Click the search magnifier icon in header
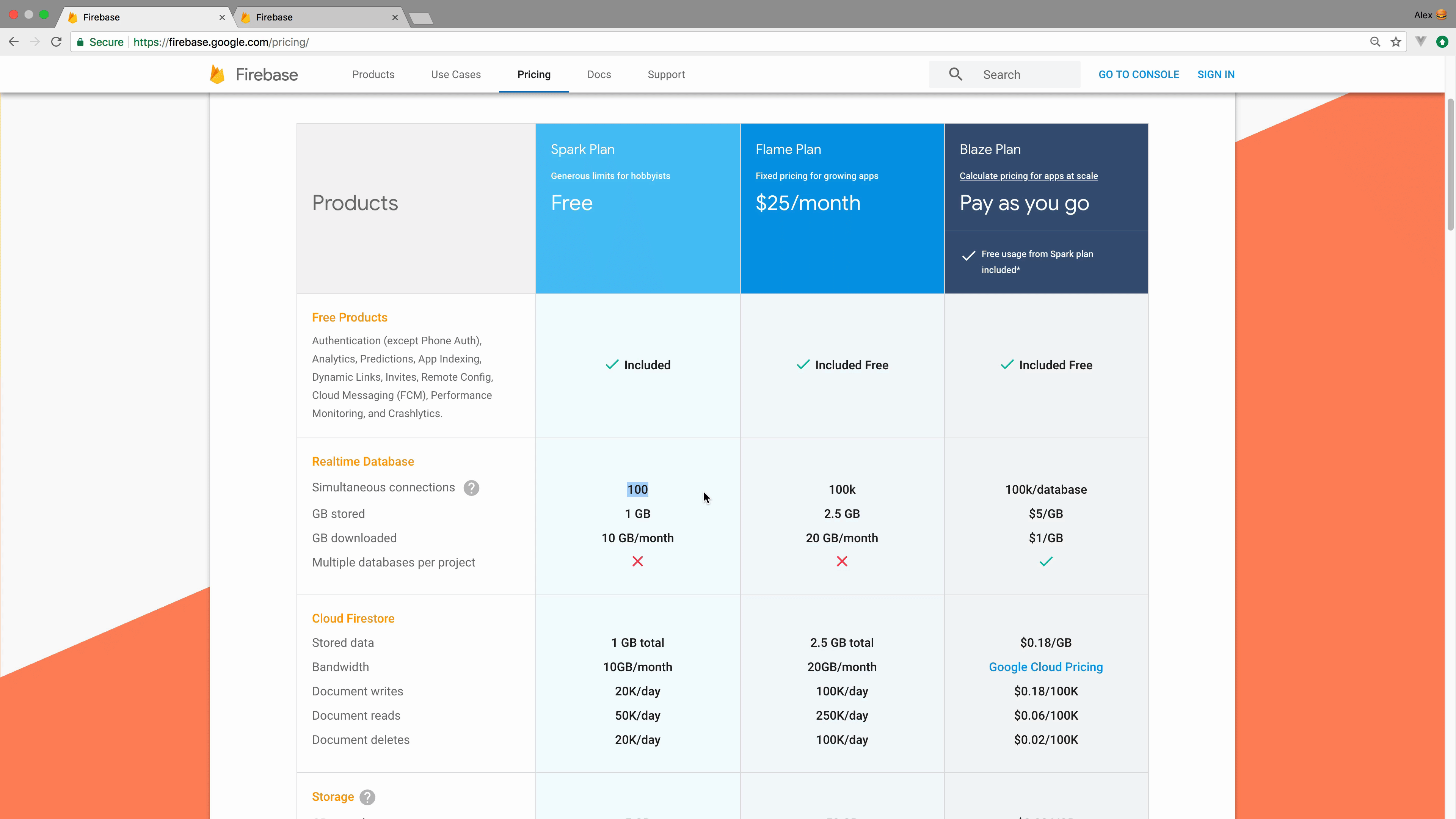This screenshot has height=819, width=1456. click(956, 74)
